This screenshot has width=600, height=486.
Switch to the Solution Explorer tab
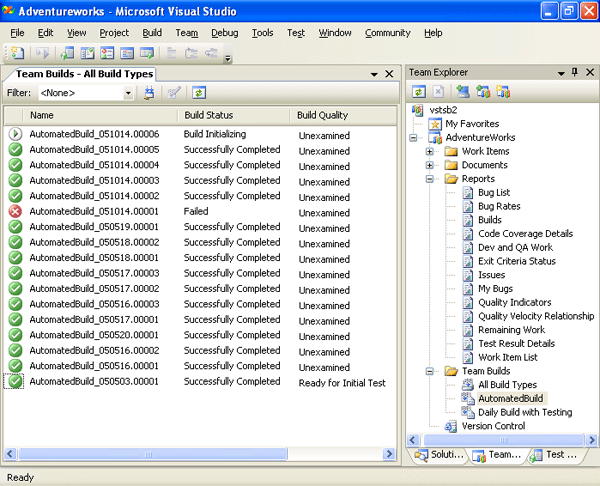440,455
